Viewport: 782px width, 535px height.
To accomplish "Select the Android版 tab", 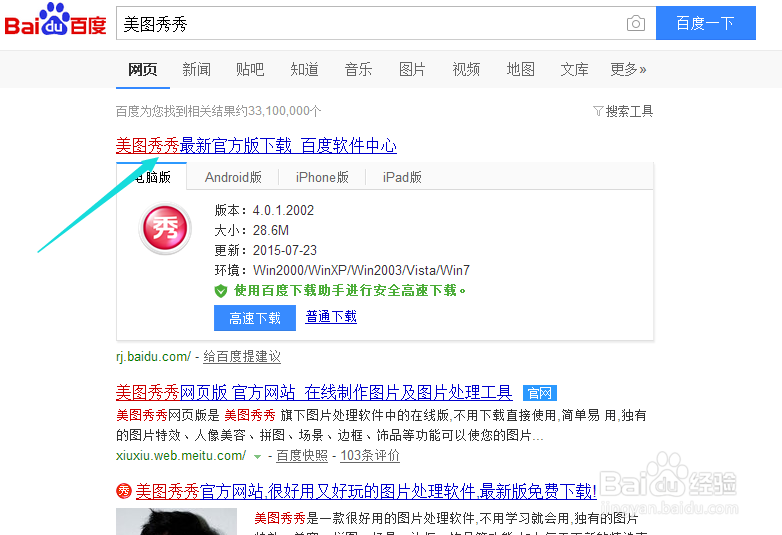I will click(x=233, y=177).
